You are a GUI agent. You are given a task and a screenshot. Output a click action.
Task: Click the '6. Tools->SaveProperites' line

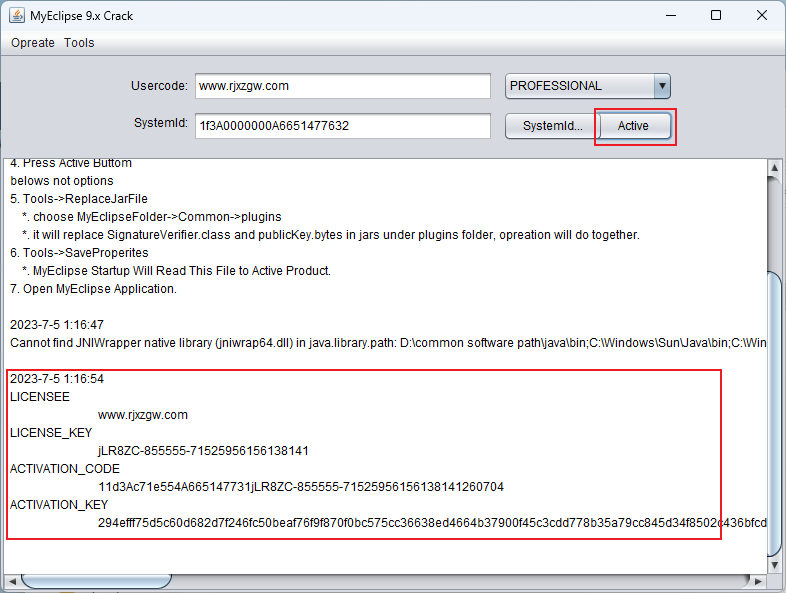pos(79,253)
